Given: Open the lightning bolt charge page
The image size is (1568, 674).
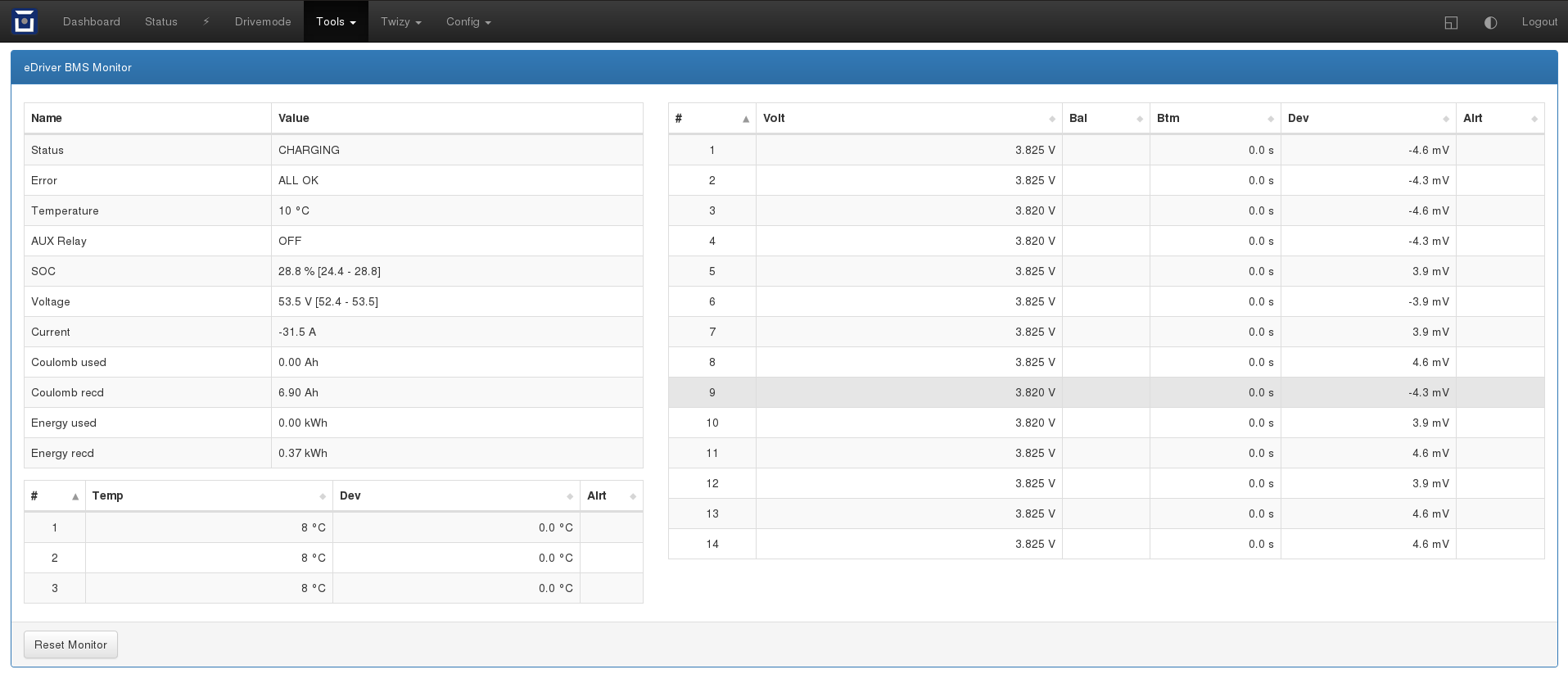Looking at the screenshot, I should pos(206,22).
